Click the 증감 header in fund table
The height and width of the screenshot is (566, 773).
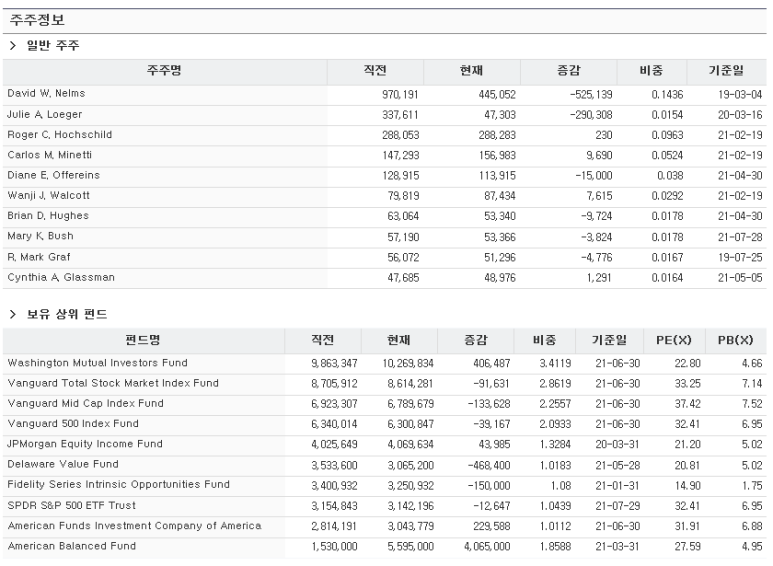(475, 340)
